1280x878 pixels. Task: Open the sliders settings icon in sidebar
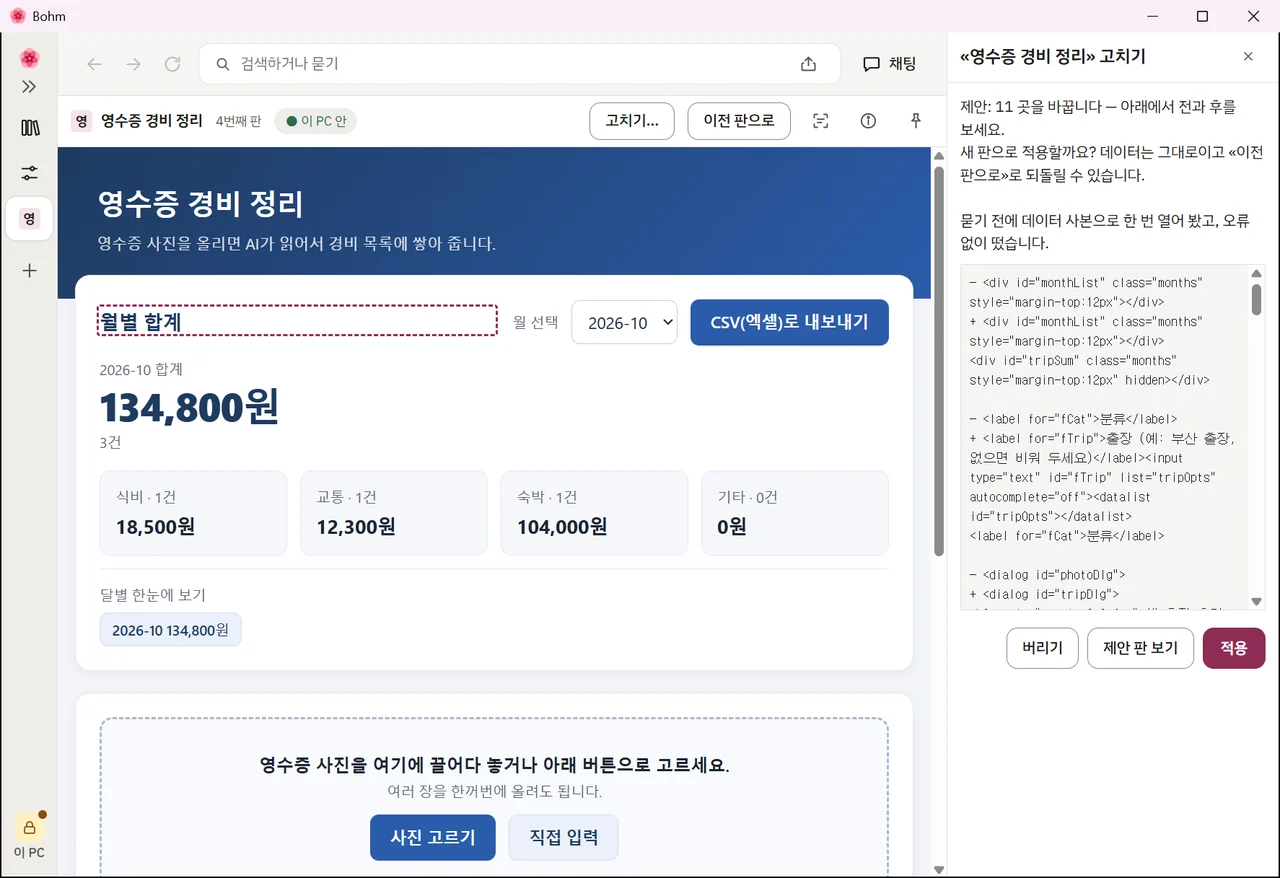coord(29,173)
